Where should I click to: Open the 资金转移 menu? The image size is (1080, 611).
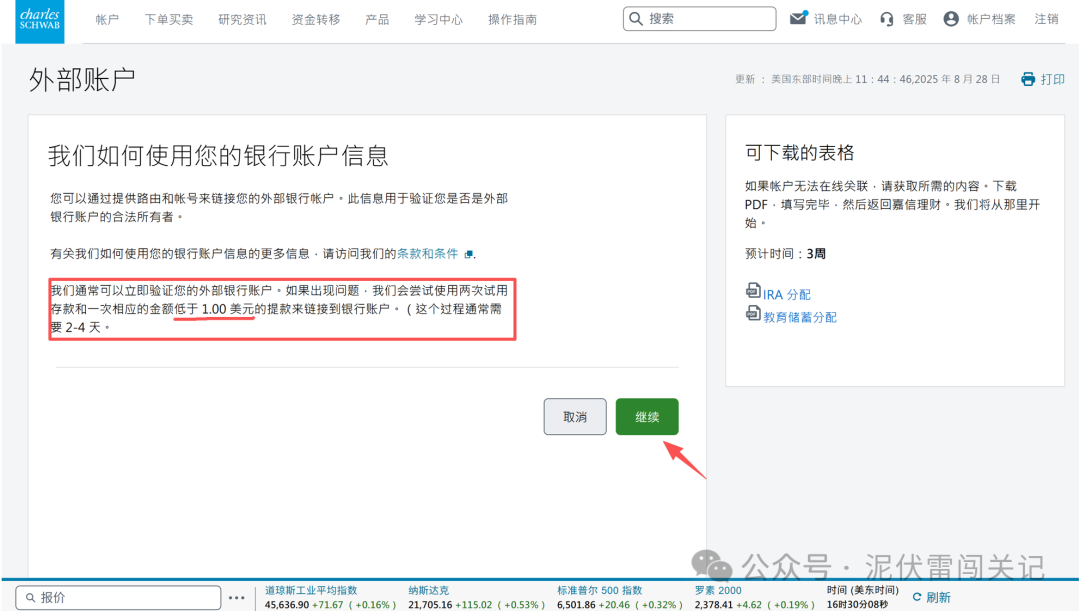(316, 18)
